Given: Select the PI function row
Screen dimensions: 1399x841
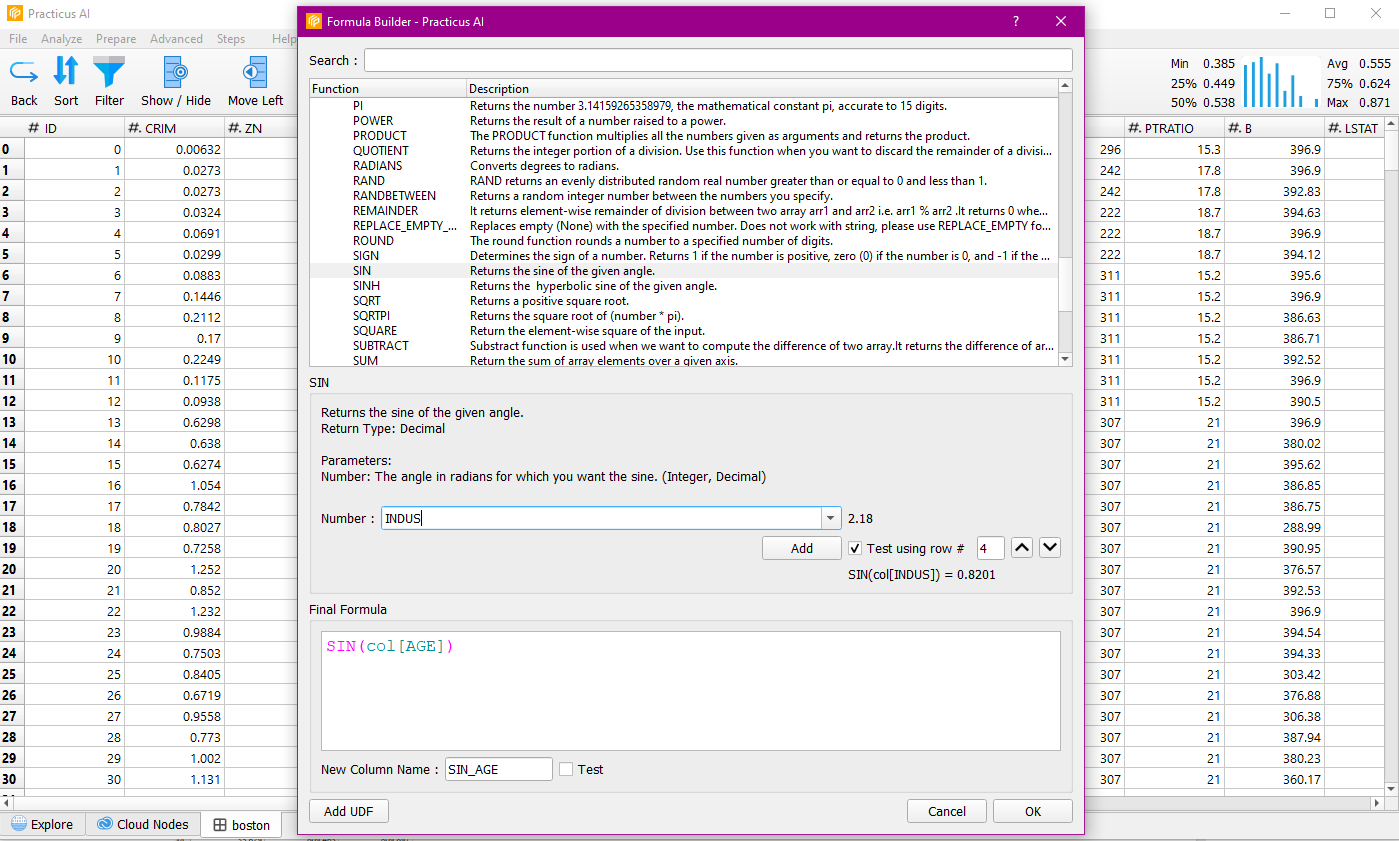Looking at the screenshot, I should tap(684, 106).
